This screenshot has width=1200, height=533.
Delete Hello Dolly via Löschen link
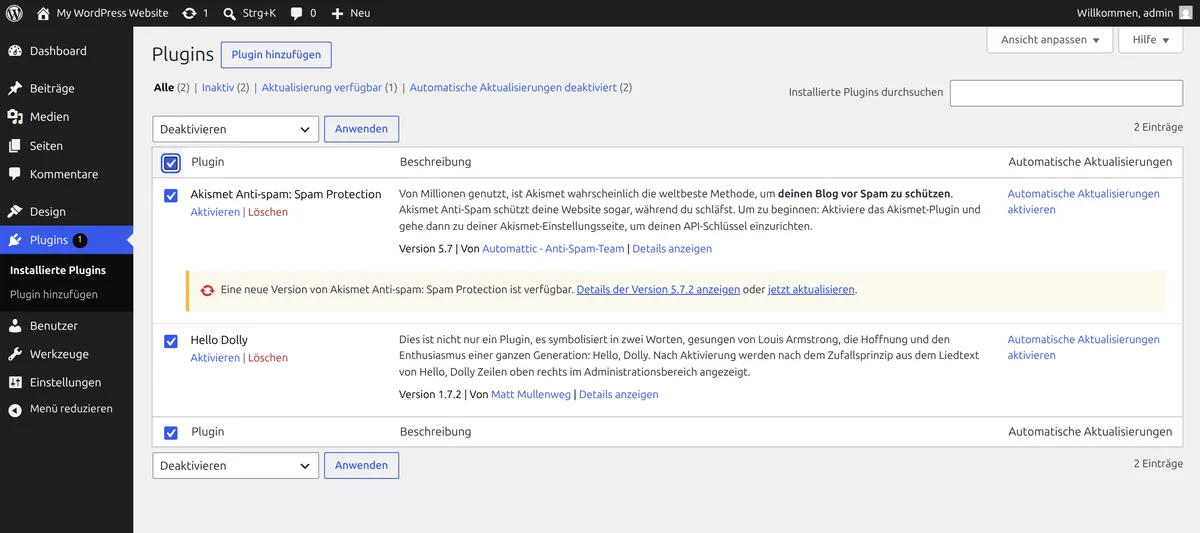268,358
